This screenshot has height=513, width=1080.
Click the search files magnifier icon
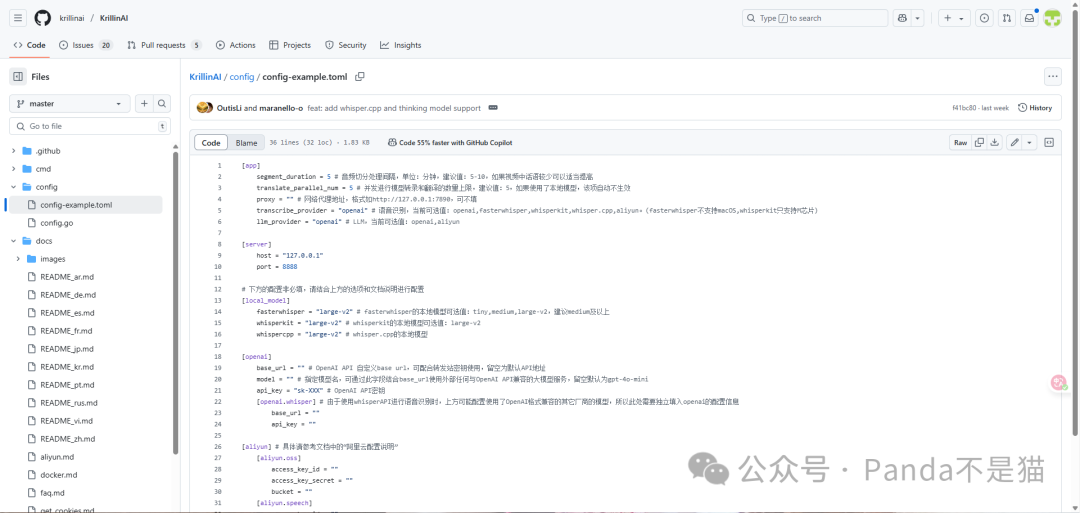coord(162,103)
